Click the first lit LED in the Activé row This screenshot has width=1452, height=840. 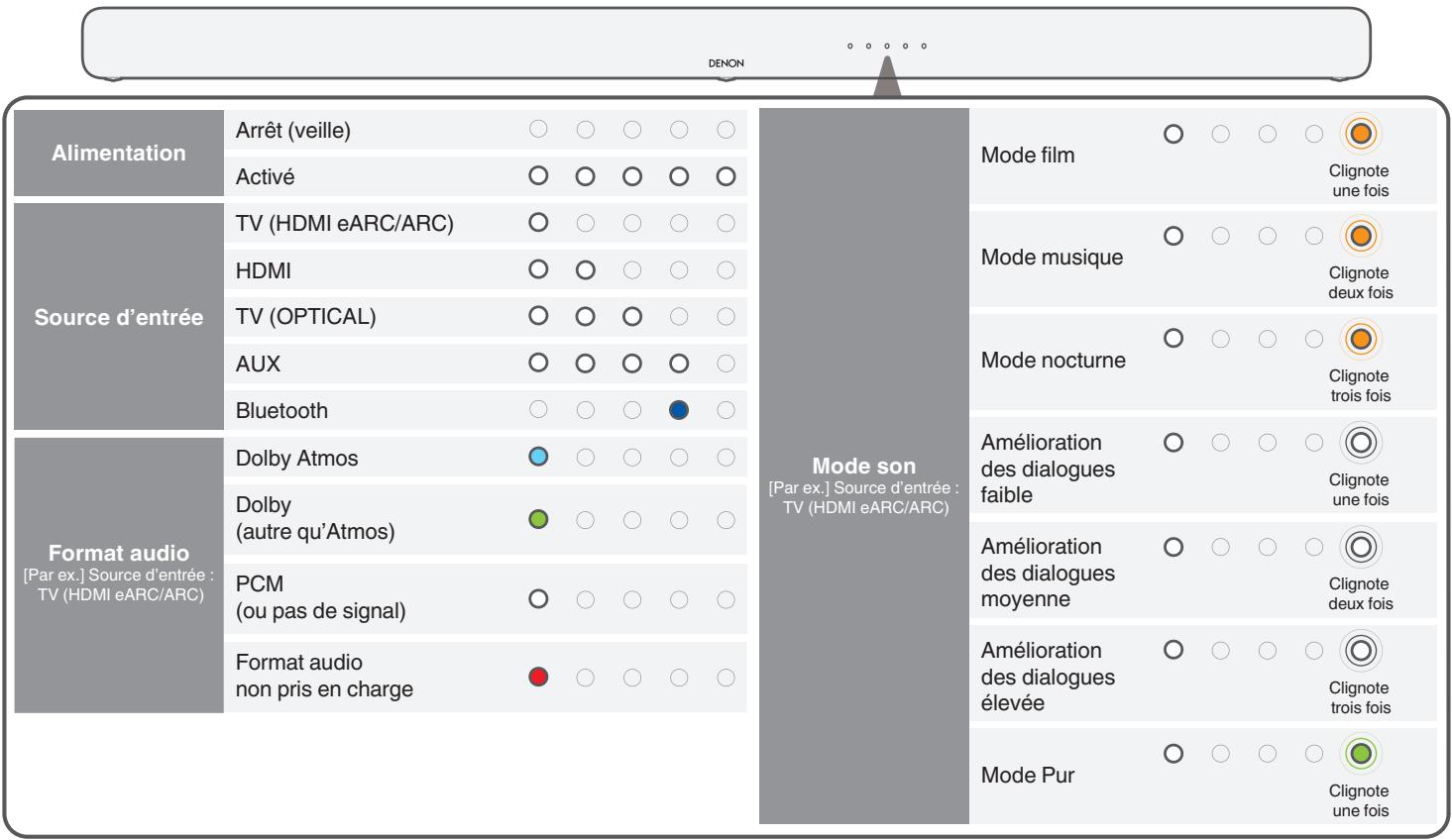pyautogui.click(x=538, y=176)
